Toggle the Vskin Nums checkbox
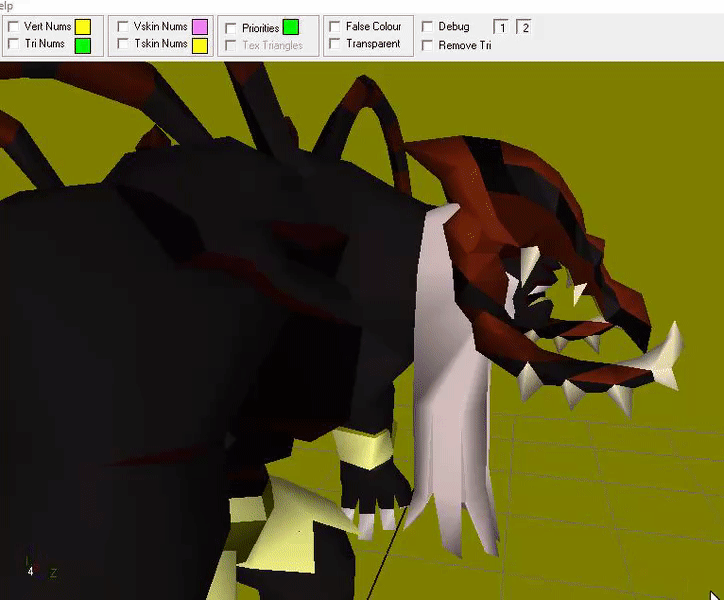Viewport: 724px width, 600px height. pyautogui.click(x=123, y=26)
